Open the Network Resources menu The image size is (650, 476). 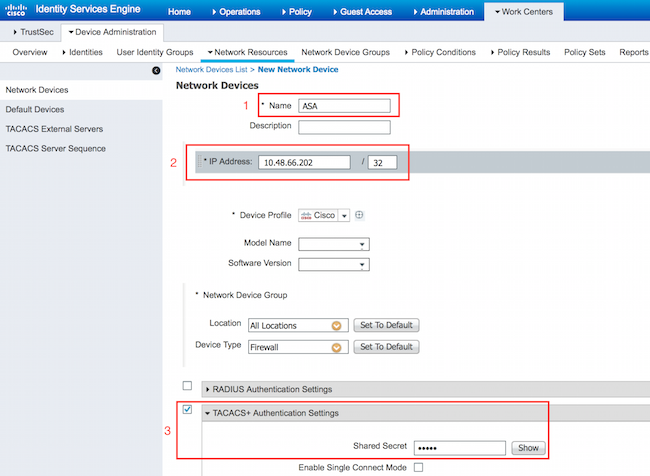click(x=247, y=52)
